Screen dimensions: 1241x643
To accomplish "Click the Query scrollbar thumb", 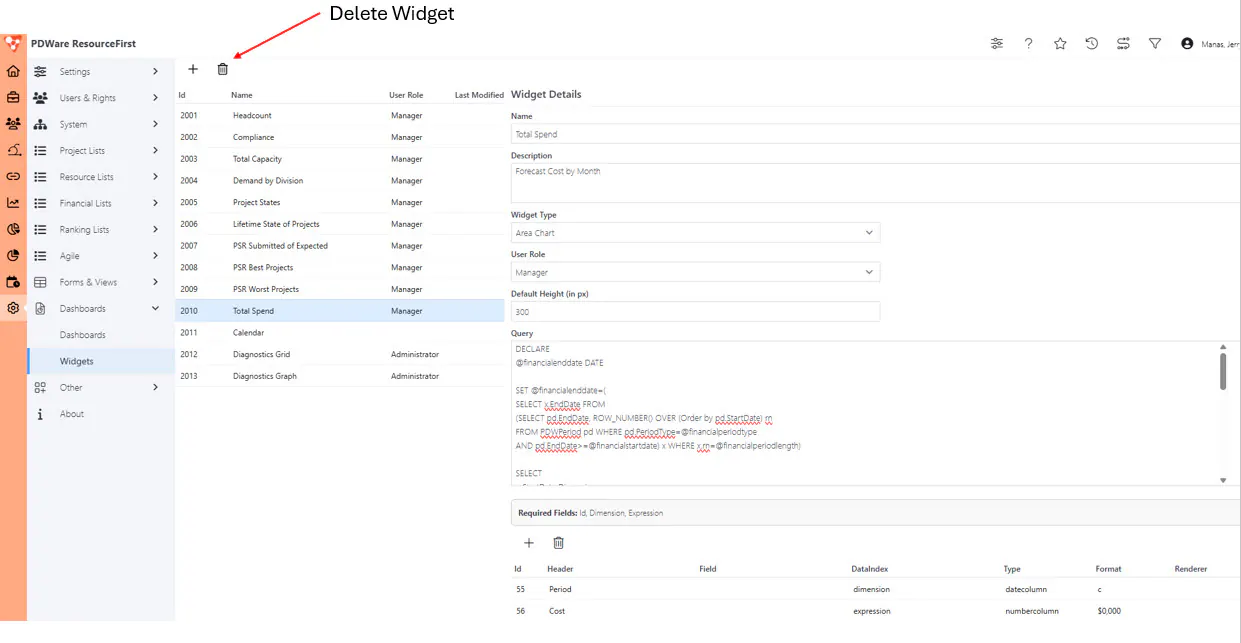I will [x=1223, y=370].
